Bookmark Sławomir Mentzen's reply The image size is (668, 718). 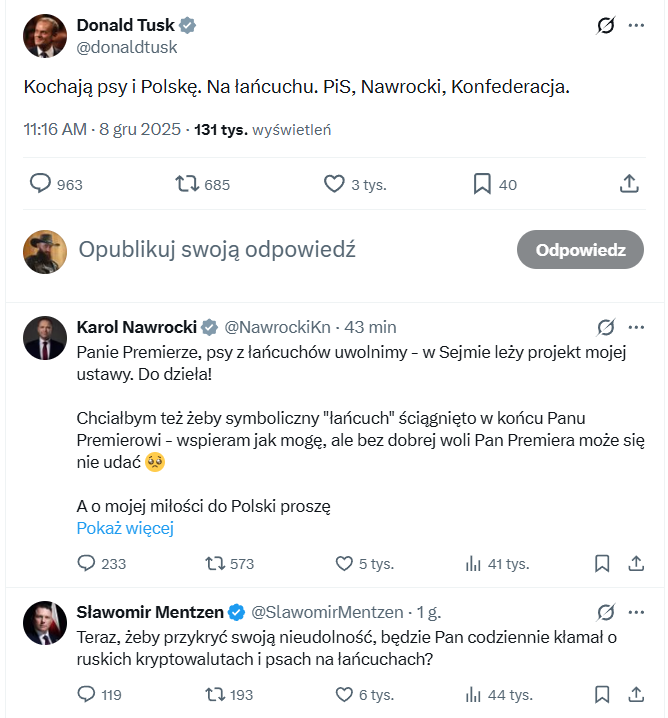[602, 694]
